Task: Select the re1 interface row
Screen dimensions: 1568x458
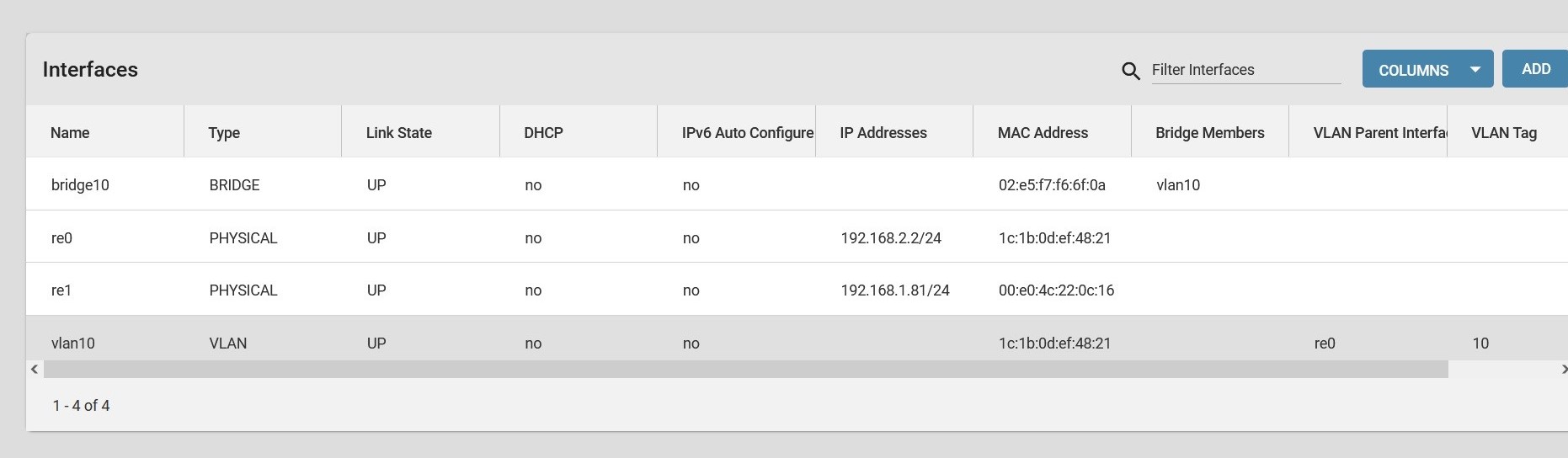Action: [x=797, y=290]
